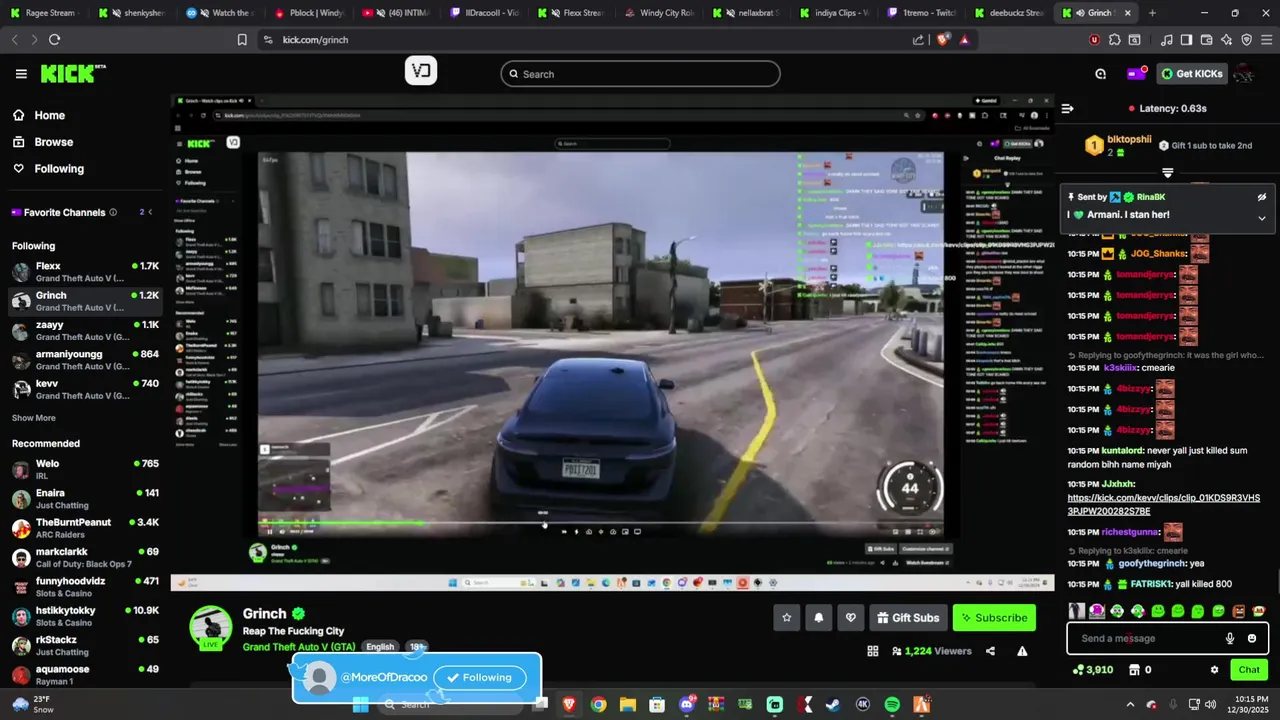Open Steam from the taskbar
The height and width of the screenshot is (720, 1280).
833,704
